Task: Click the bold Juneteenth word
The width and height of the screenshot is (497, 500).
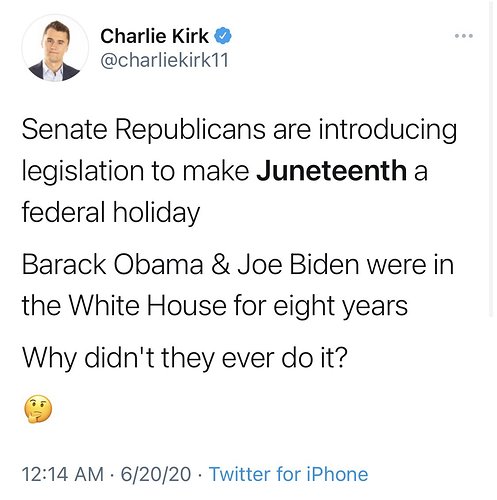Action: pyautogui.click(x=332, y=170)
